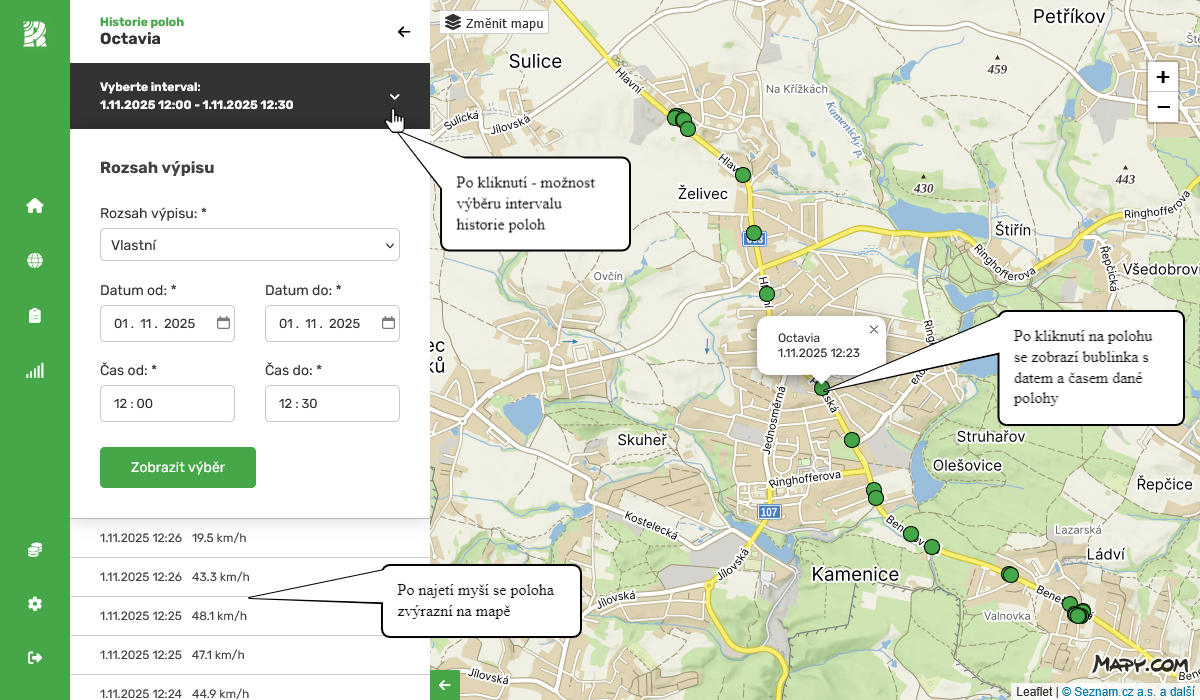Click the home icon in the sidebar
This screenshot has width=1200, height=700.
[x=35, y=206]
